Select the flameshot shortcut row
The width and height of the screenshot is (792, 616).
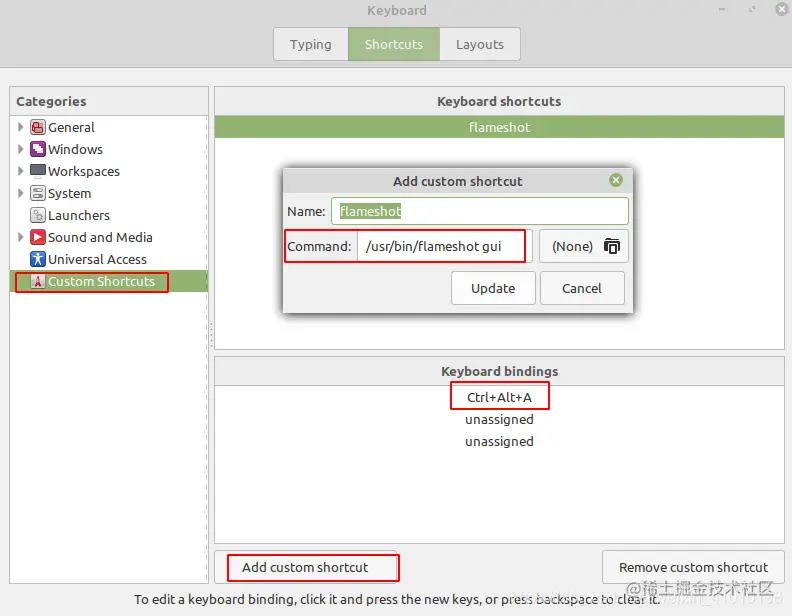pyautogui.click(x=499, y=127)
